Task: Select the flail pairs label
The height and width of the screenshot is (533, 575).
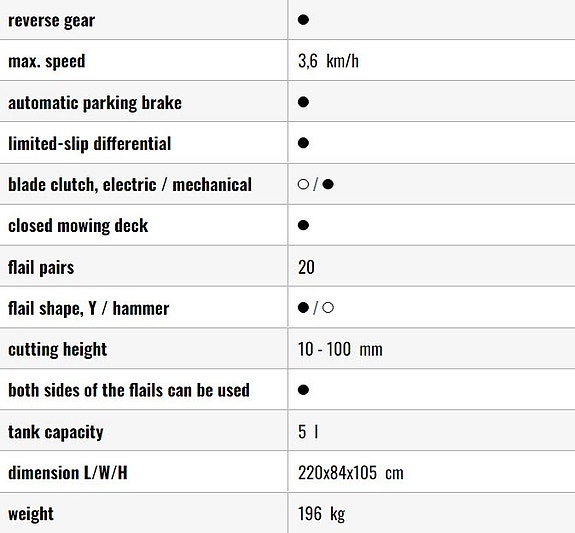Action: [x=41, y=267]
